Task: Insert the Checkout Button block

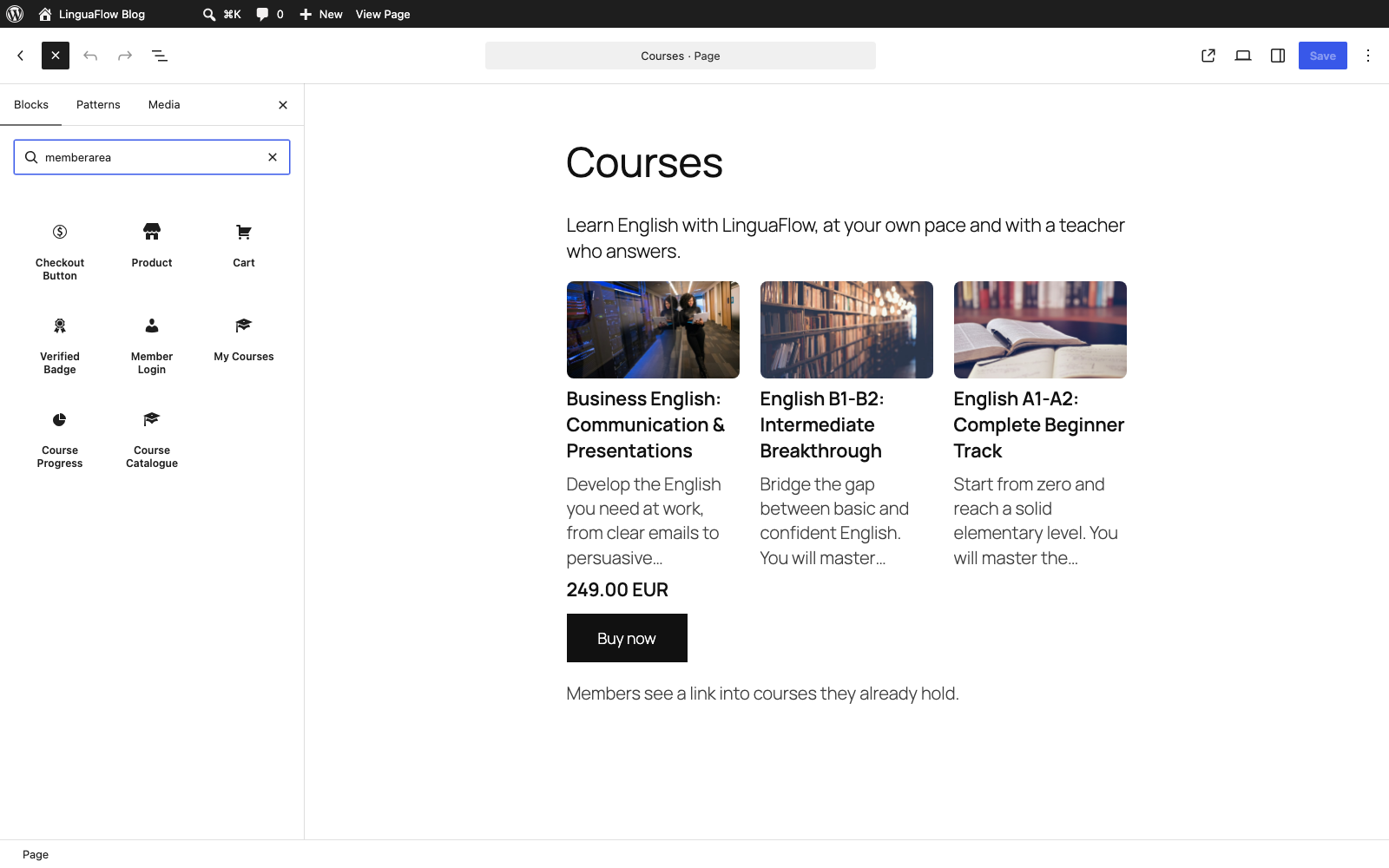Action: [x=60, y=252]
